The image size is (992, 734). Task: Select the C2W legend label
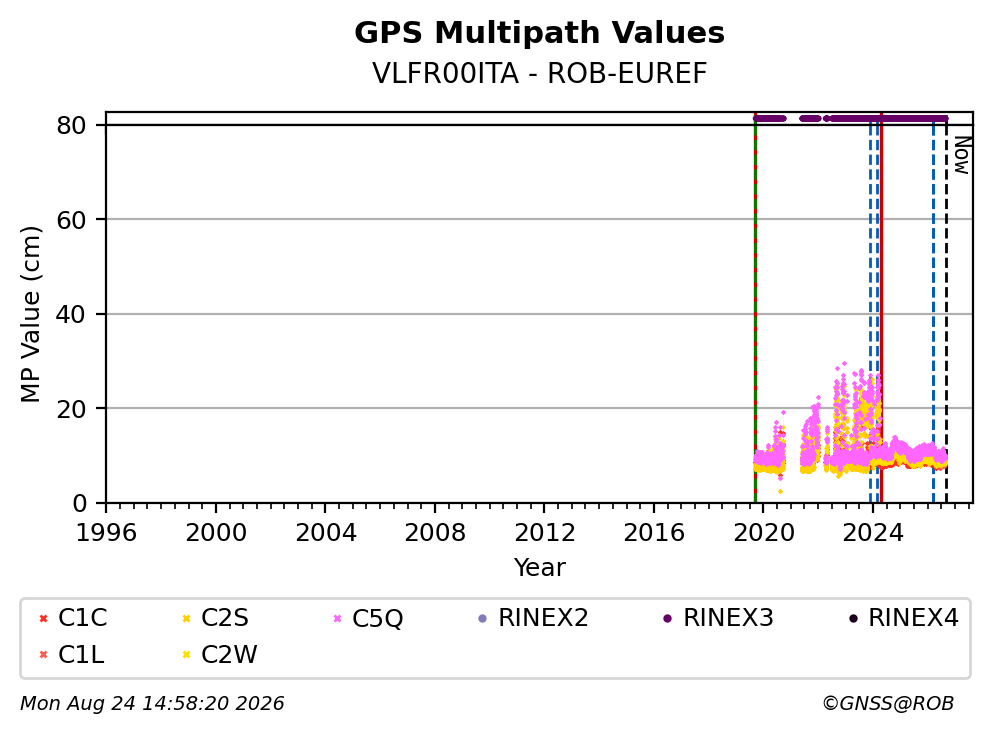[x=229, y=655]
